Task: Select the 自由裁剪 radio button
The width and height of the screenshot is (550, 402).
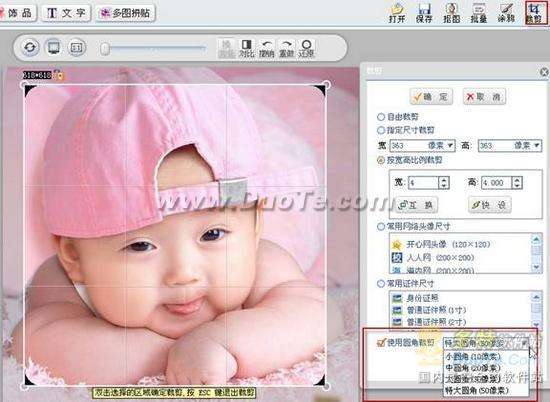Action: [x=381, y=116]
